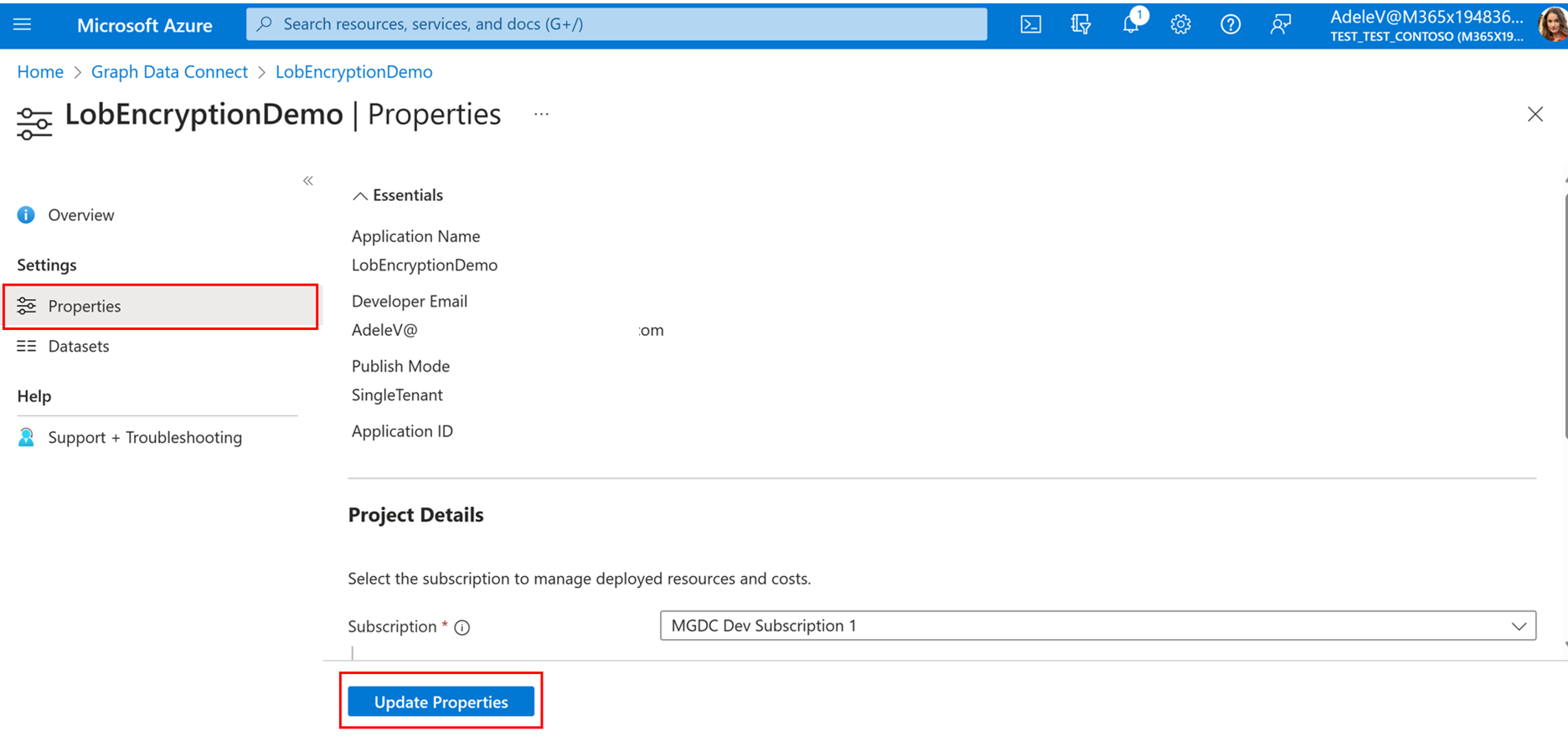Click the Support + Troubleshooting person icon
1568x752 pixels.
pos(27,437)
